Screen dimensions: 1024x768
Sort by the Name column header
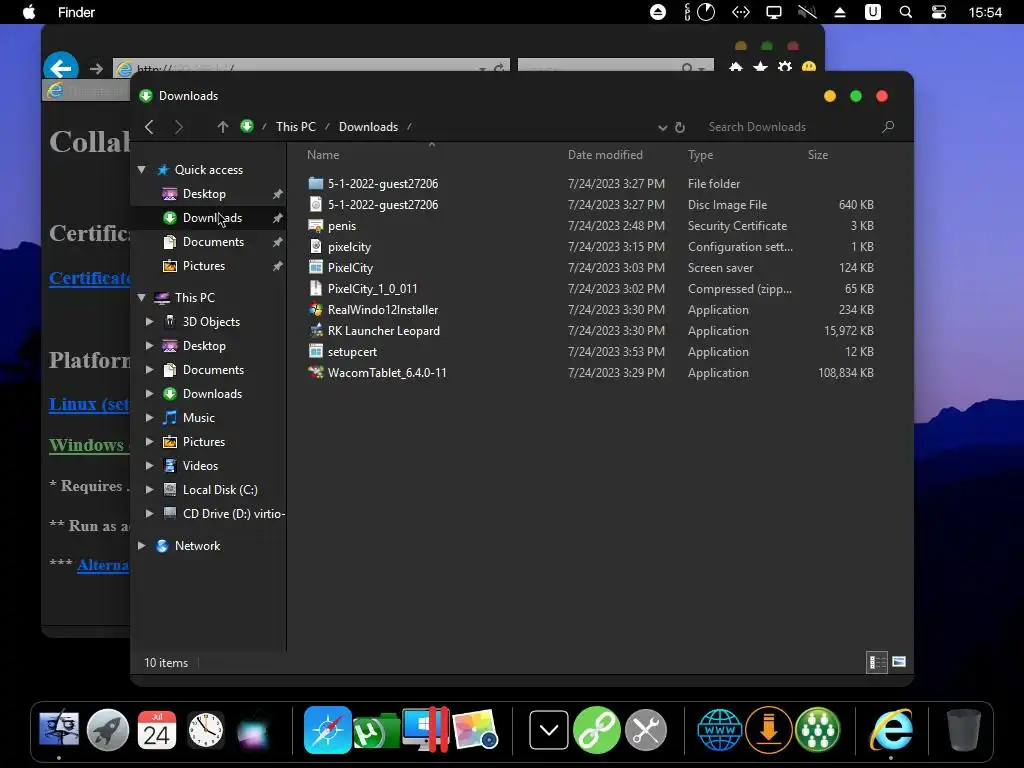pyautogui.click(x=323, y=155)
